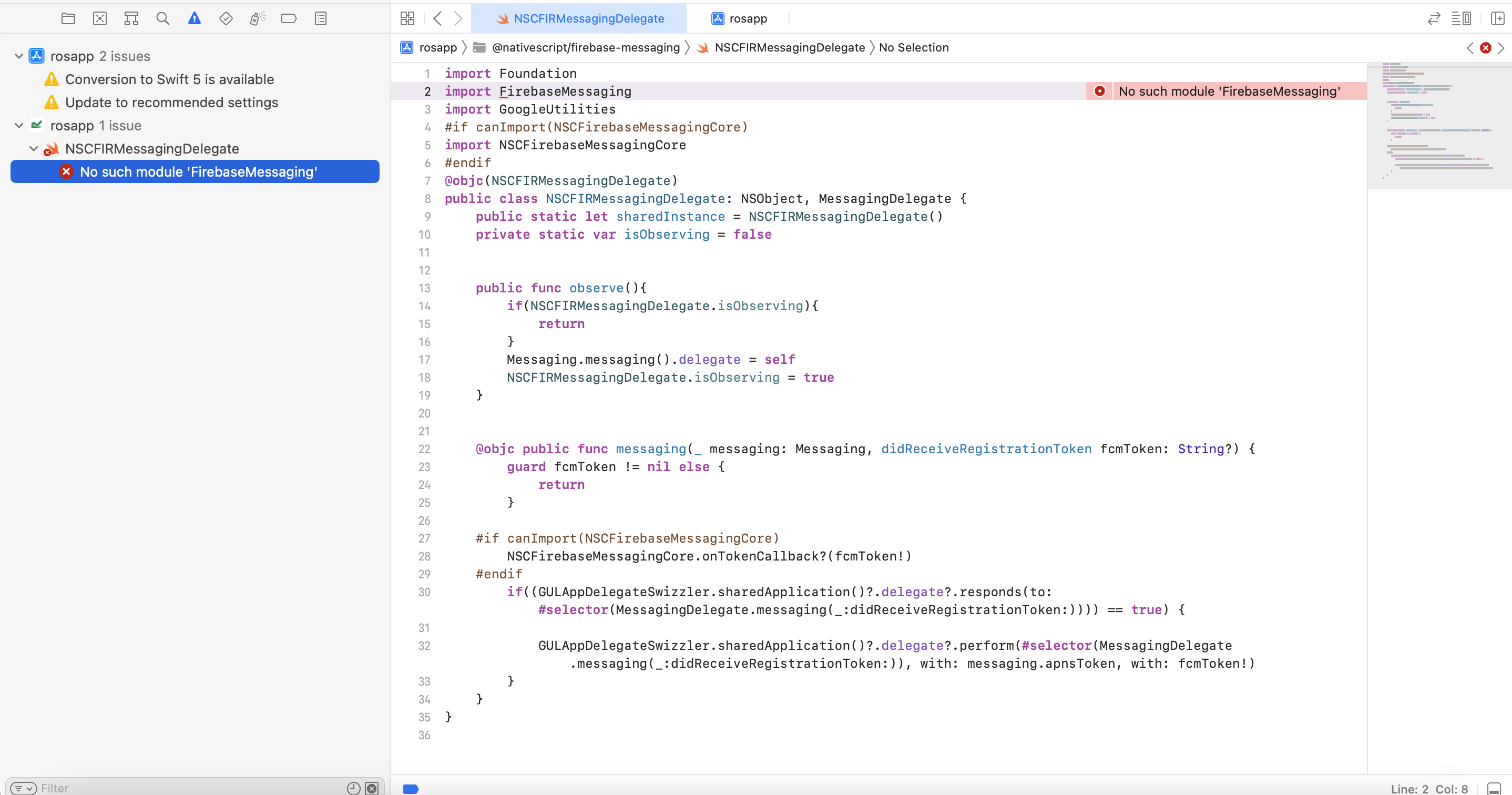The image size is (1512, 795).
Task: Clear the filter field with the x circle
Action: click(x=372, y=788)
